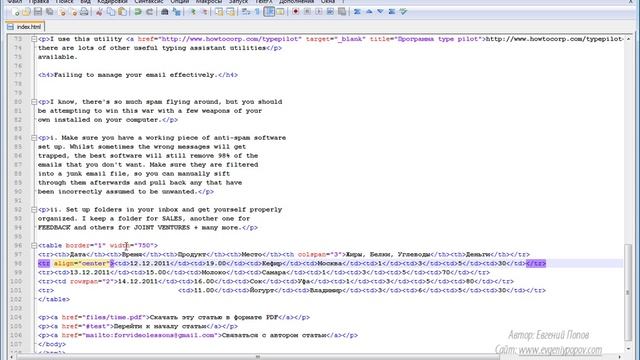Toggle synchronized horizontal scrolling
The width and height of the screenshot is (640, 360).
(231, 12)
